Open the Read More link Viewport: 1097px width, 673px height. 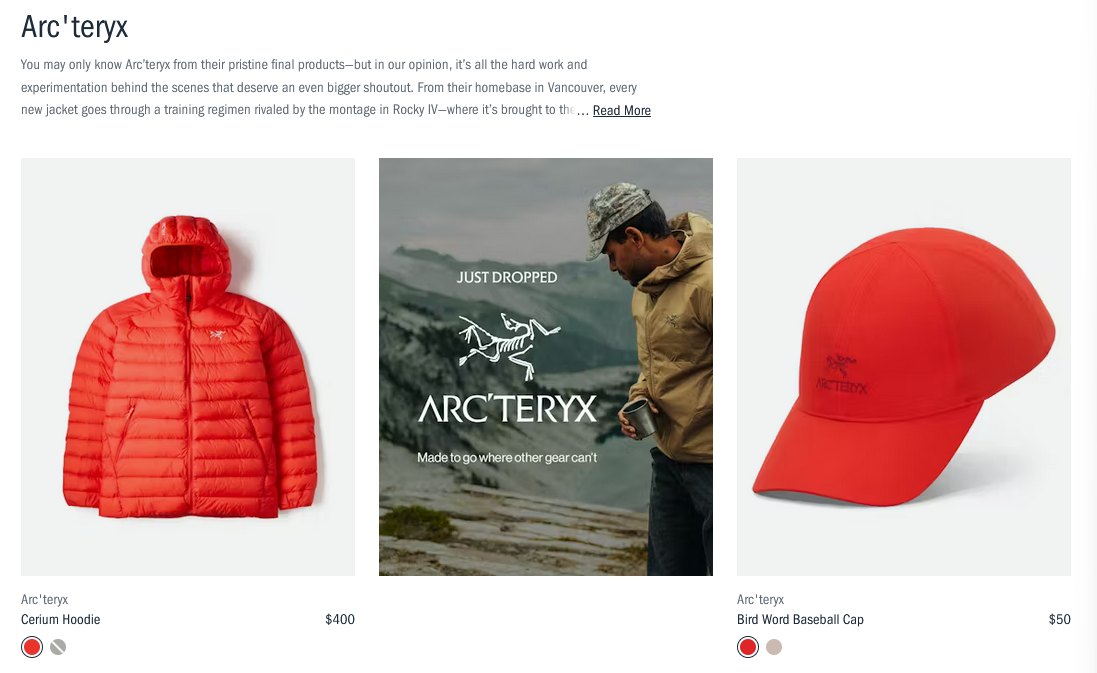tap(621, 111)
